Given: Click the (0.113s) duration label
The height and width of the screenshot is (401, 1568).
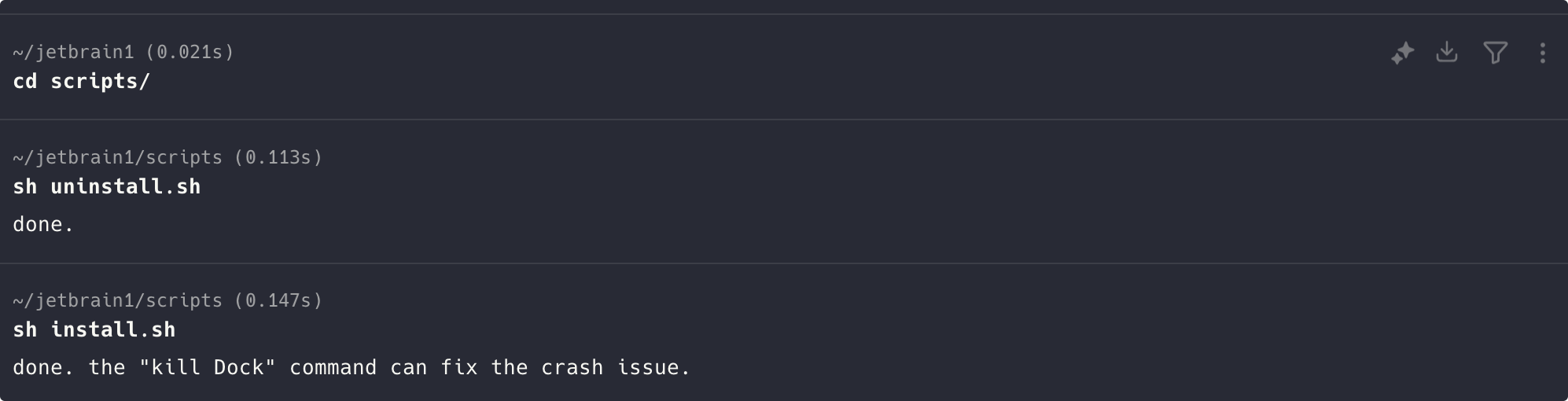Looking at the screenshot, I should click(278, 157).
